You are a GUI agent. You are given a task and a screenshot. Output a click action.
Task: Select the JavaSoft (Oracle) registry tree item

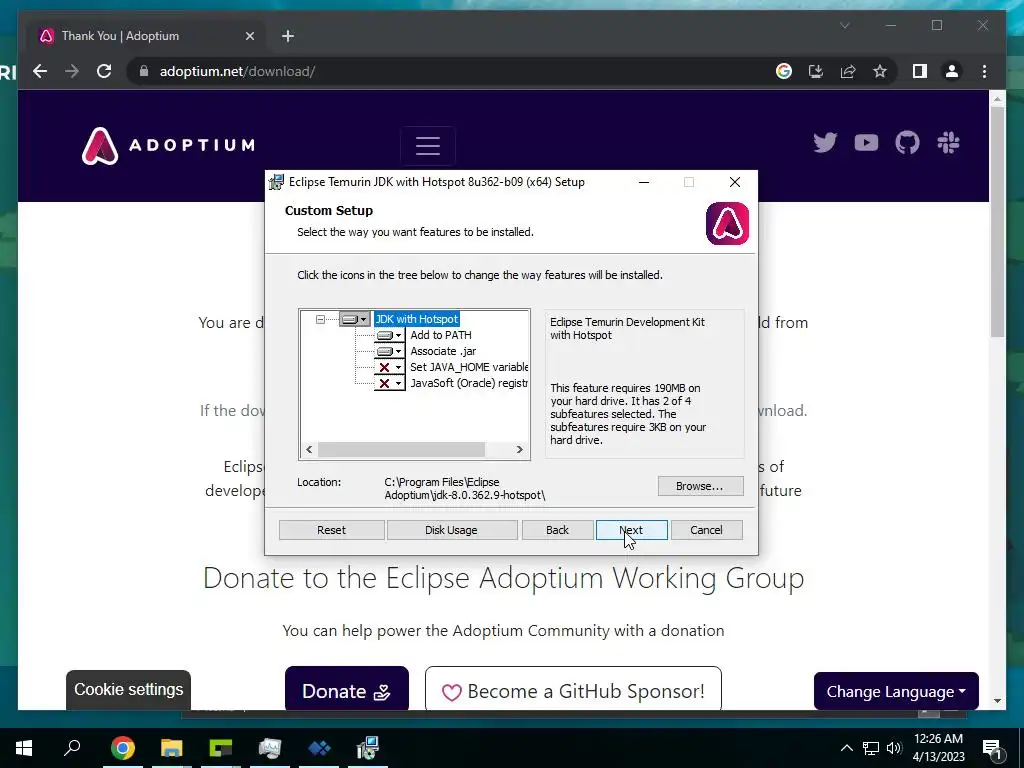pyautogui.click(x=469, y=383)
